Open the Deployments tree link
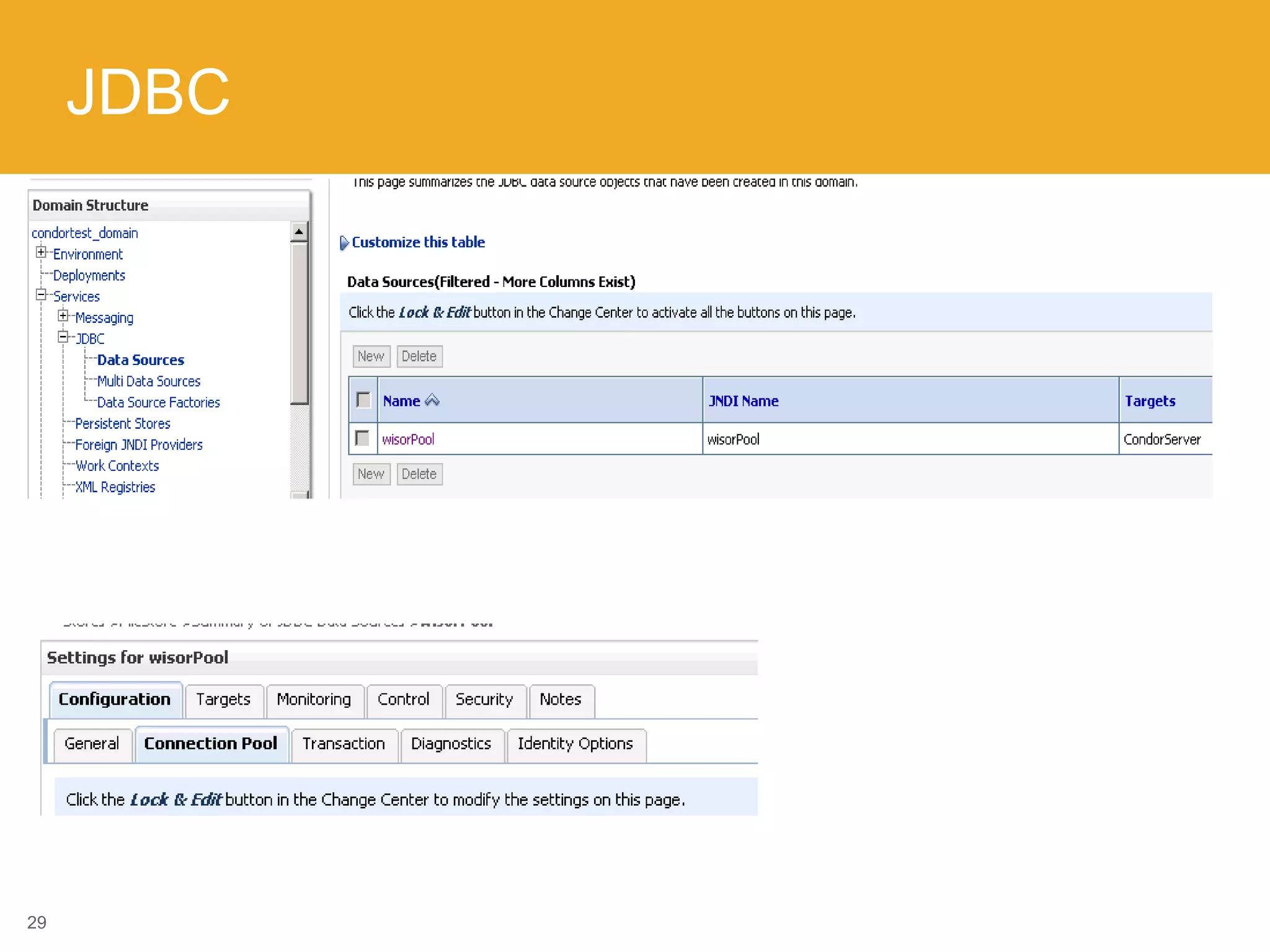This screenshot has height=952, width=1270. (89, 275)
